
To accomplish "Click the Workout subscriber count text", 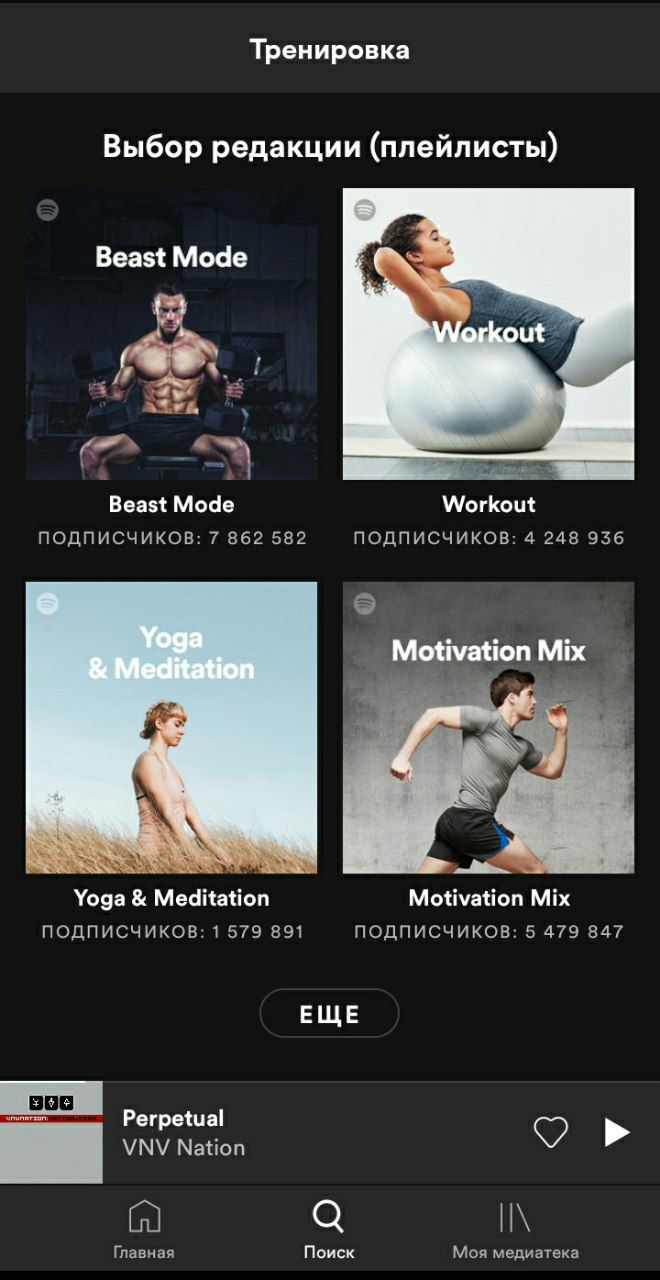I will (489, 538).
